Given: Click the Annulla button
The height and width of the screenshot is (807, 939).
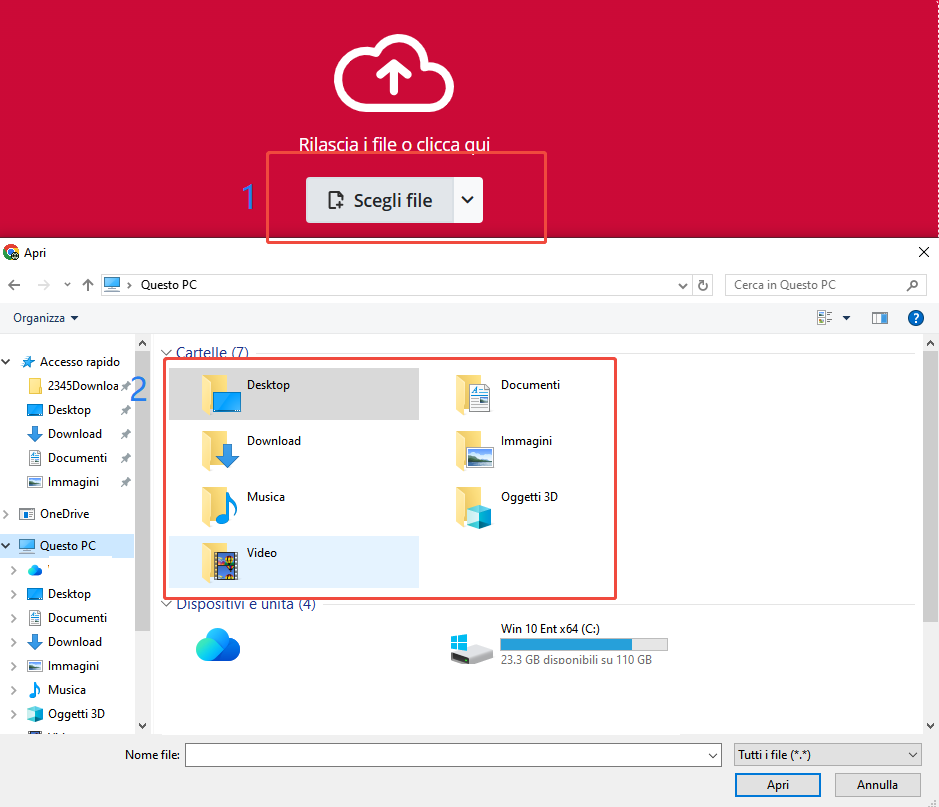Looking at the screenshot, I should coord(877,785).
